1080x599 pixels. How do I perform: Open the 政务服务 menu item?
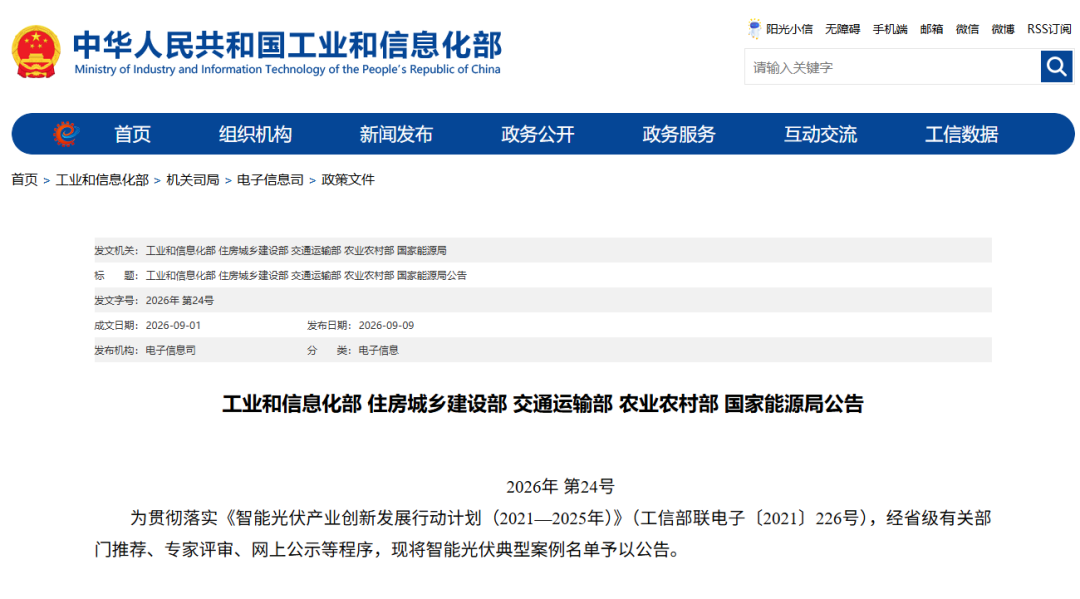click(679, 134)
